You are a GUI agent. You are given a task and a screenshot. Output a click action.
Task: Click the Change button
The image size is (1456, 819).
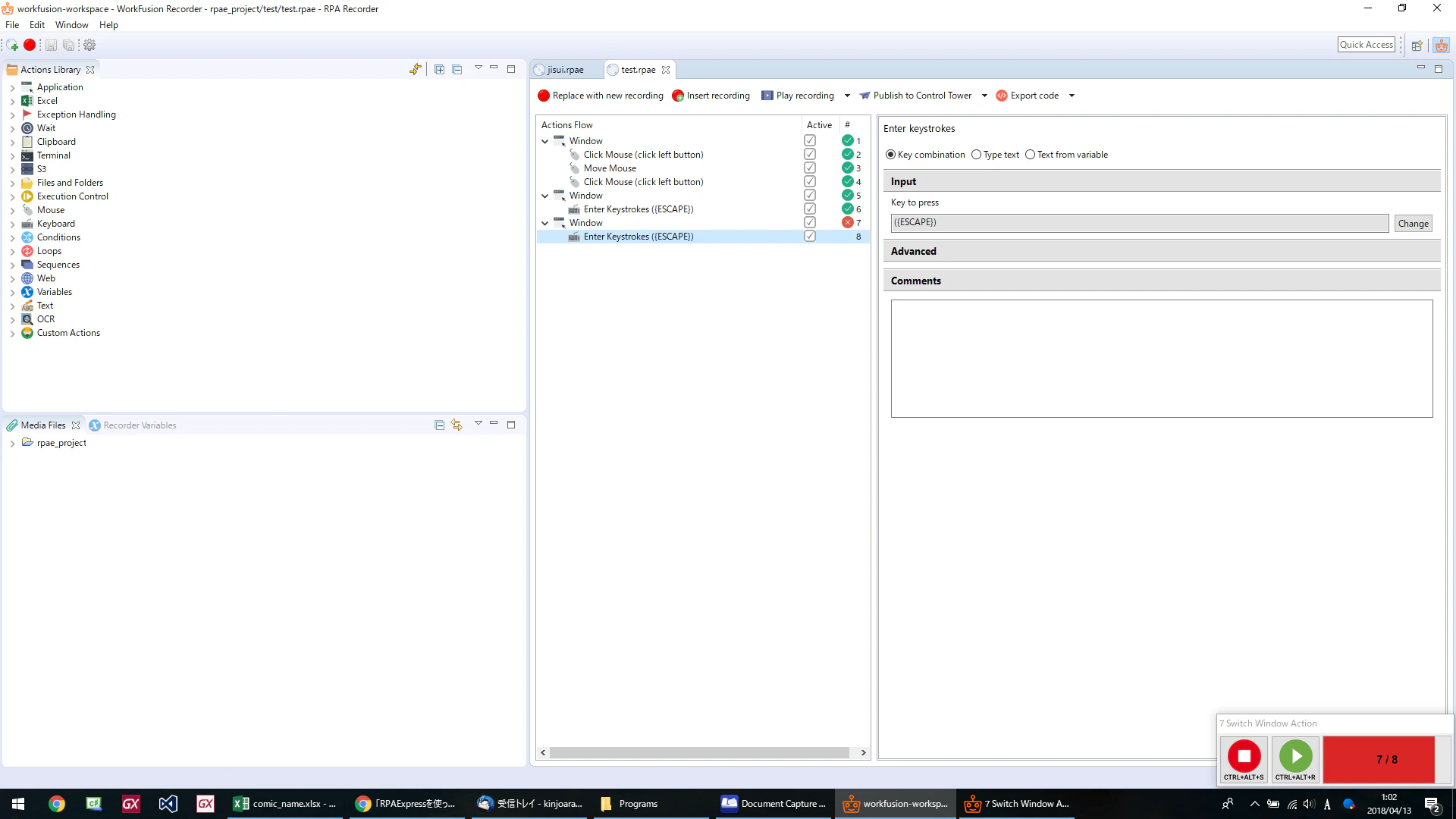1413,223
